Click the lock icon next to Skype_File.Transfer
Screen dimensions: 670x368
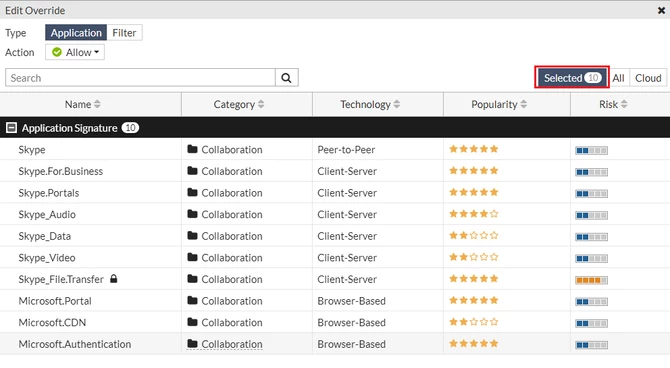click(113, 279)
